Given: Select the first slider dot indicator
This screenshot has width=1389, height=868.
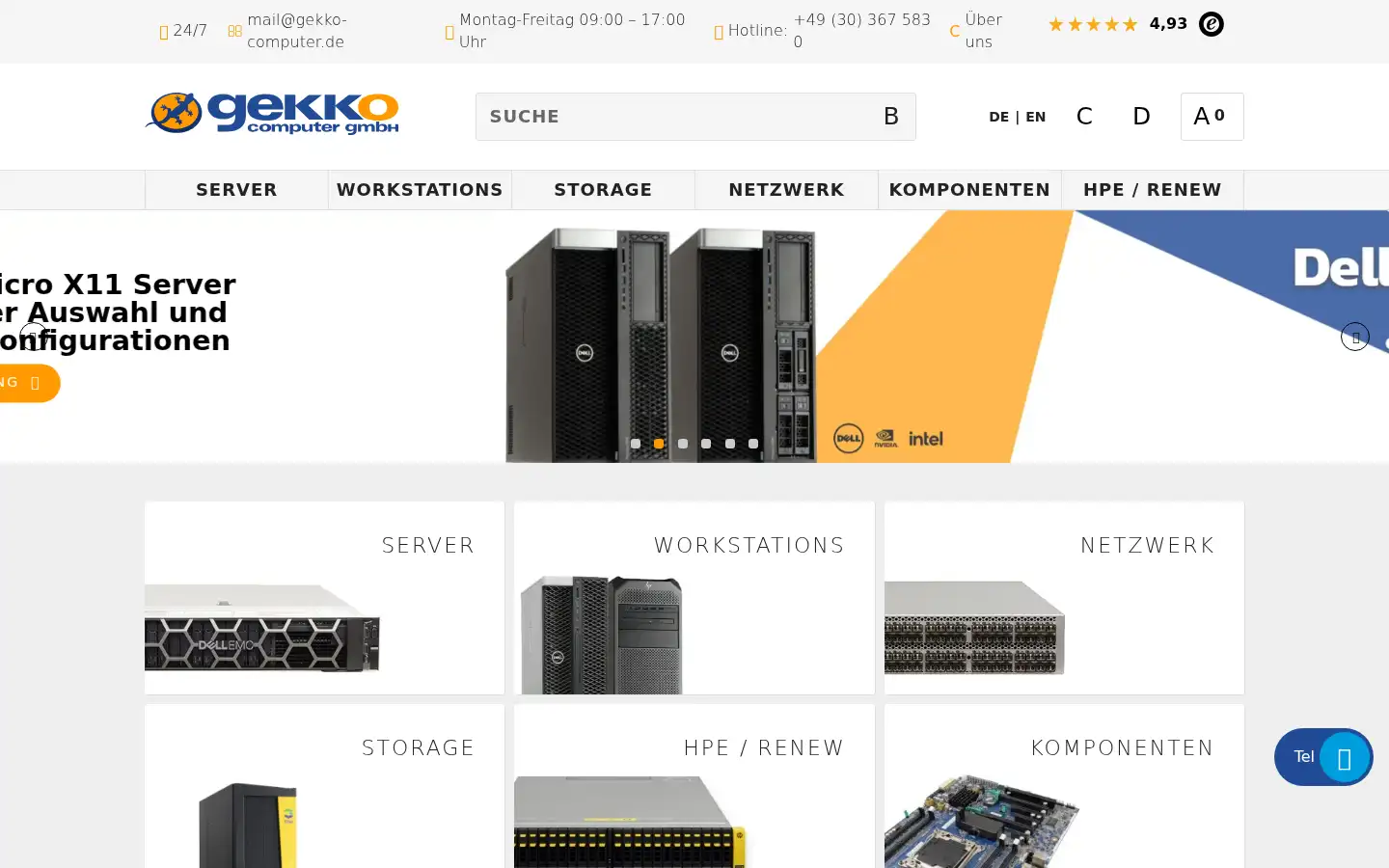Looking at the screenshot, I should click(x=636, y=444).
